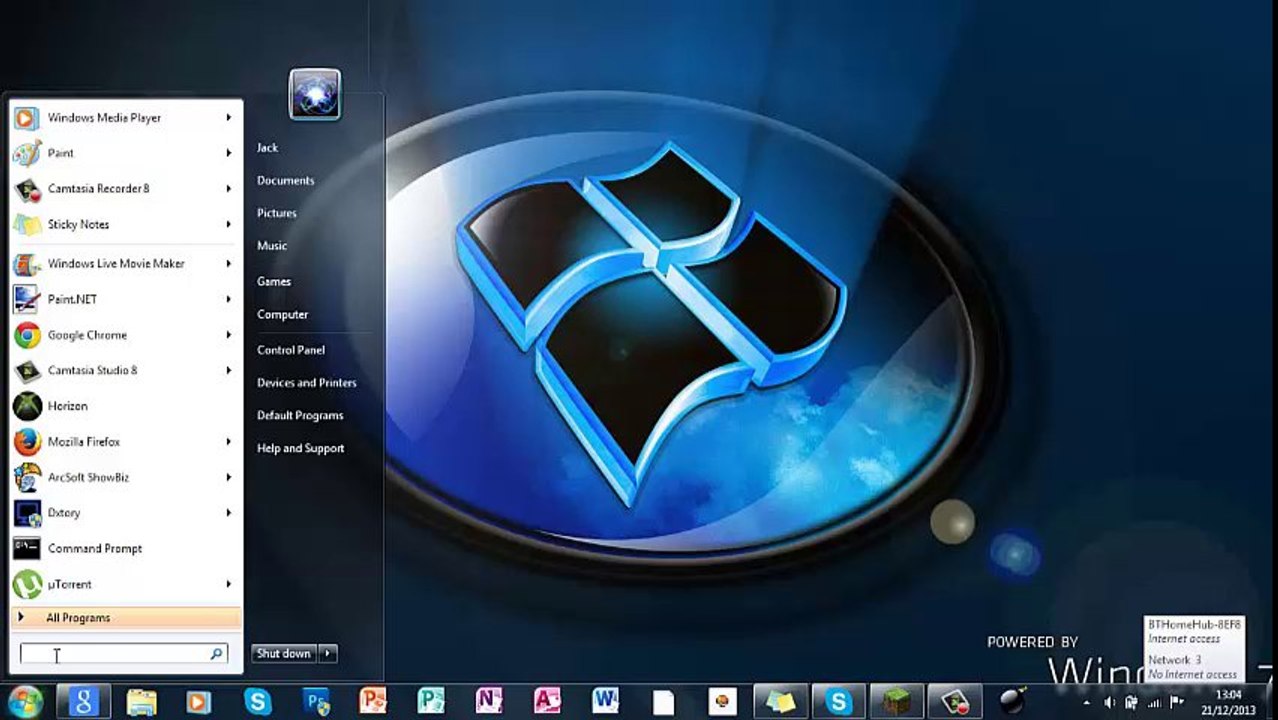
Task: Click the Windows Start orb
Action: (x=26, y=701)
